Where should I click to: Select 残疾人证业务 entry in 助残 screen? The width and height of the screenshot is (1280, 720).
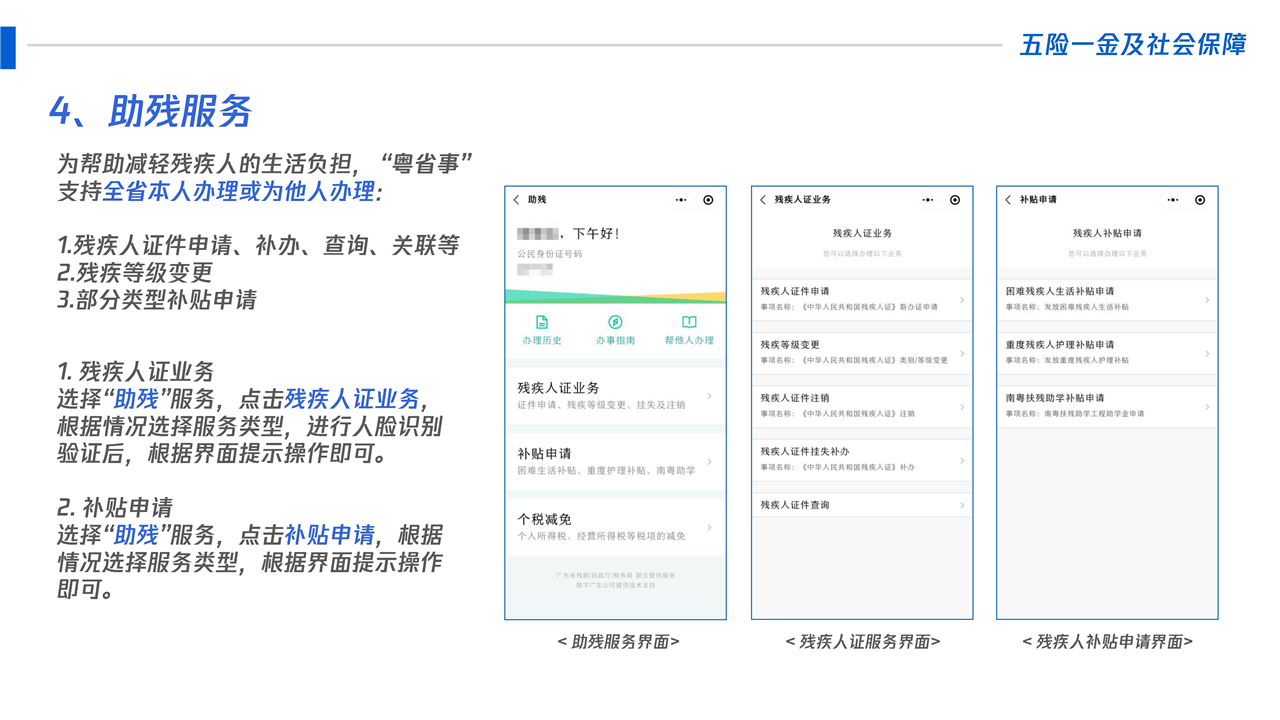pos(615,396)
